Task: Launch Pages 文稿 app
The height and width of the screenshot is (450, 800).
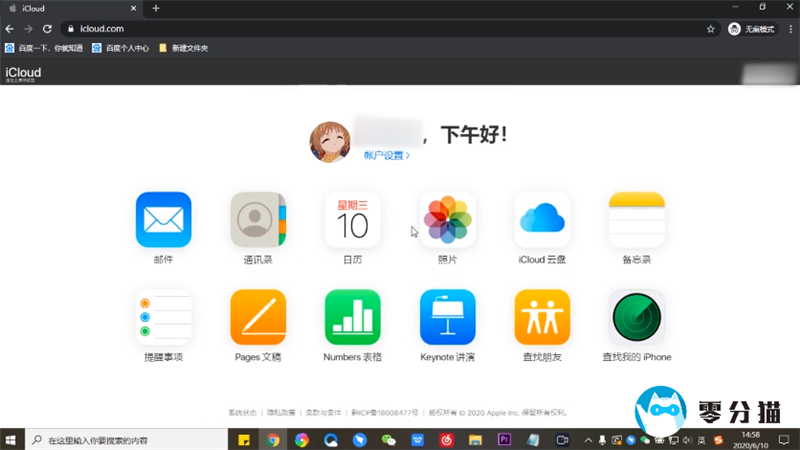Action: tap(257, 317)
